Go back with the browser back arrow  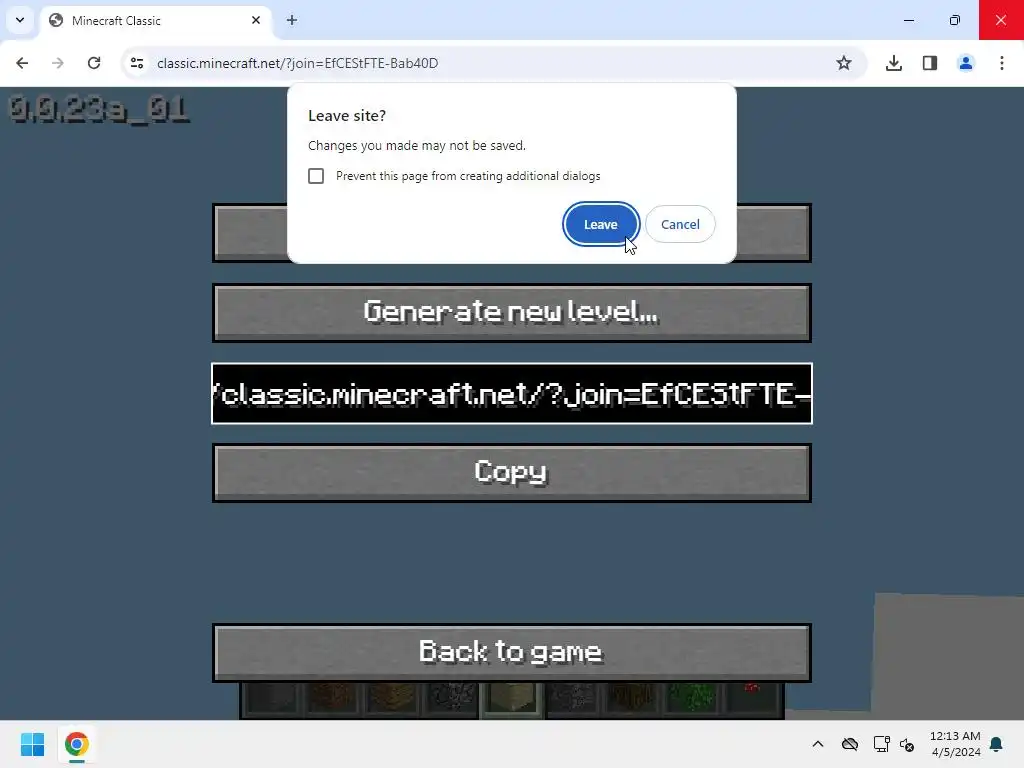22,63
